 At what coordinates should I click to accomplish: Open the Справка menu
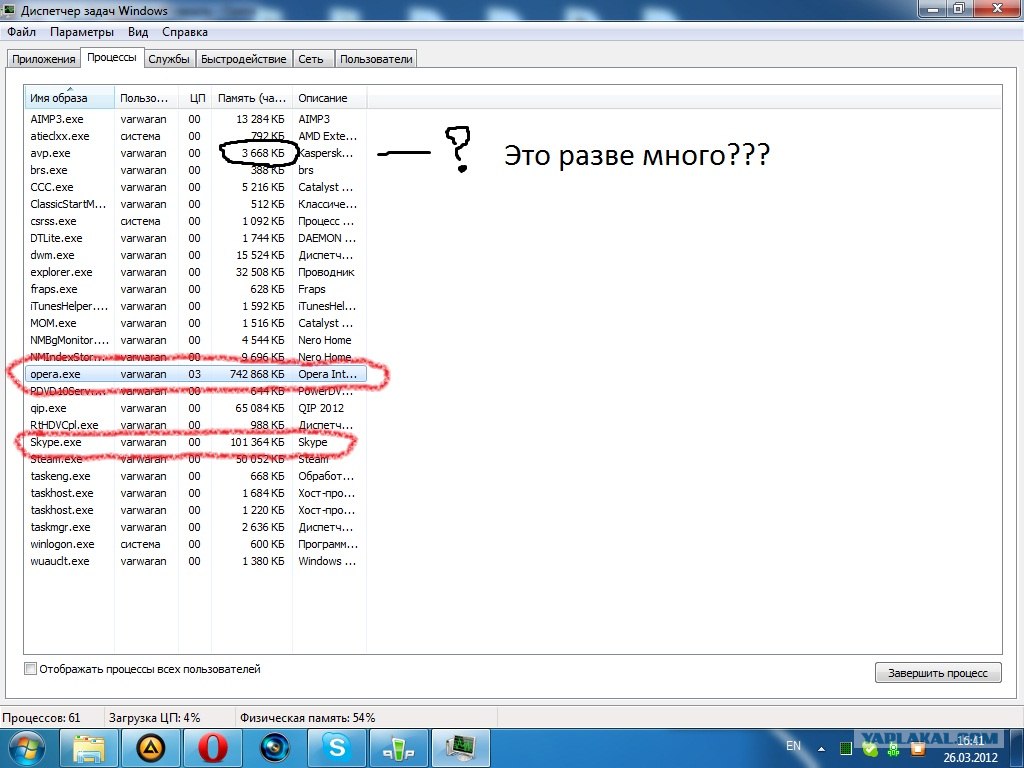click(185, 32)
